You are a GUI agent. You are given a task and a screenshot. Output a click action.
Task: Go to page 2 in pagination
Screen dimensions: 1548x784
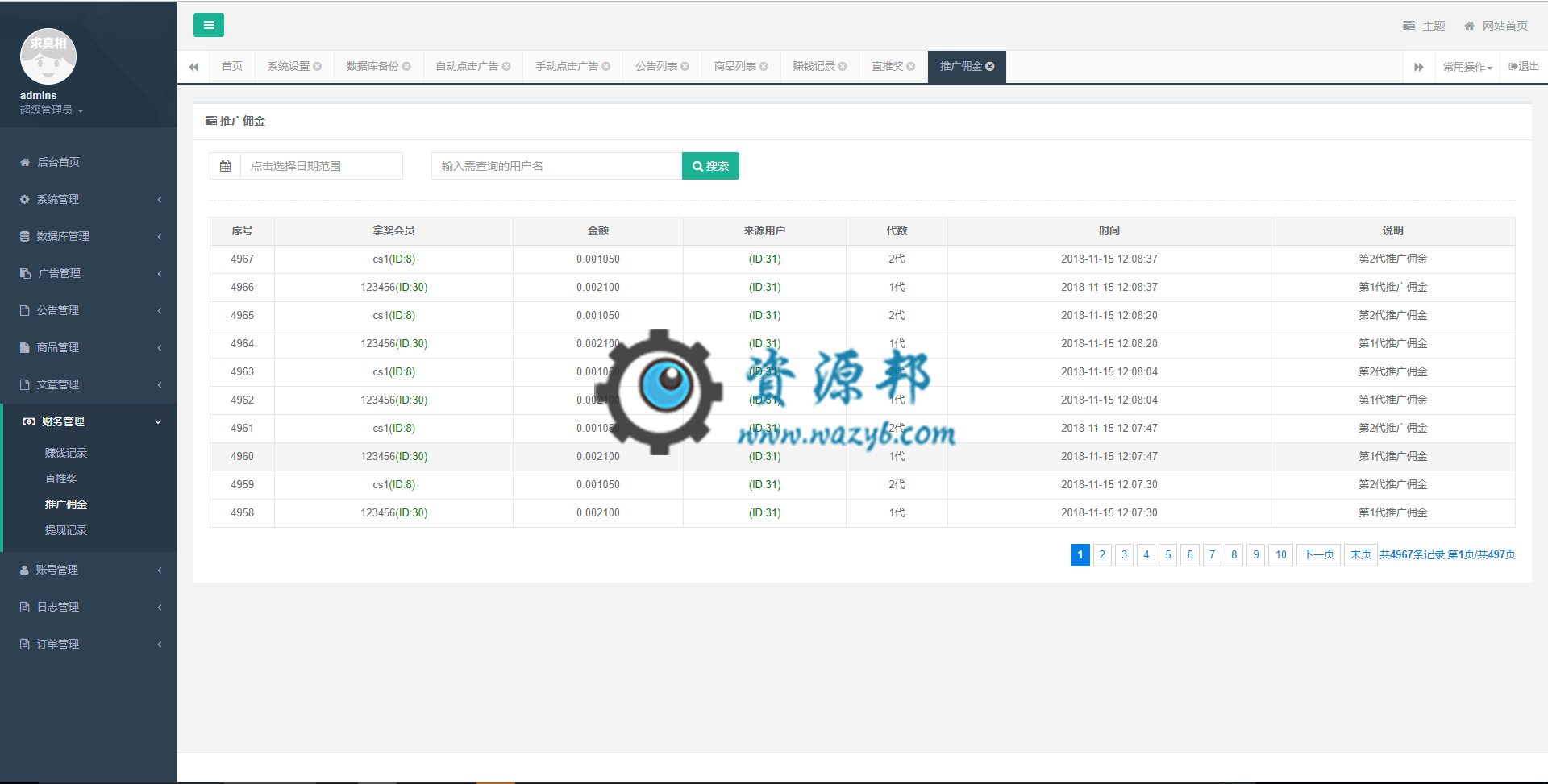coord(1102,554)
